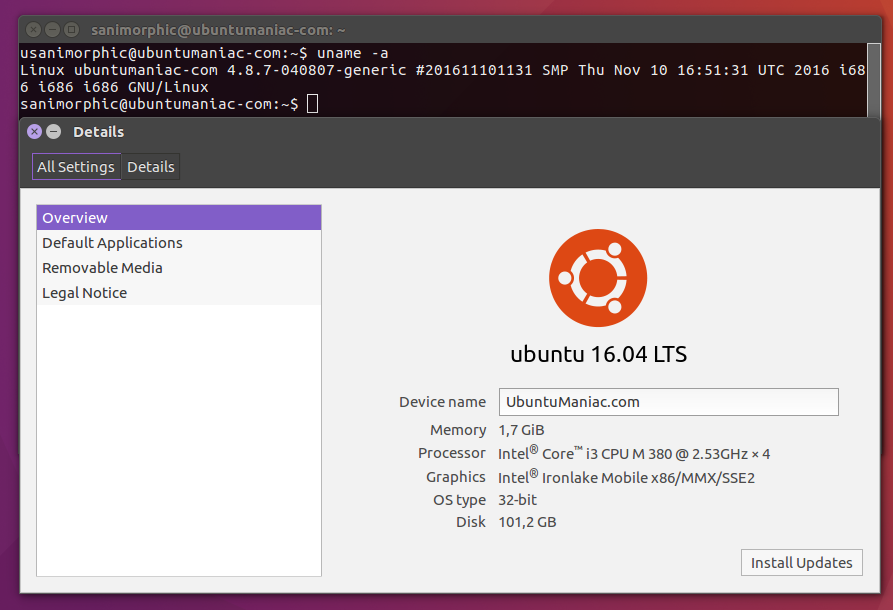Maximize the terminal window
The height and width of the screenshot is (610, 893).
click(x=71, y=29)
